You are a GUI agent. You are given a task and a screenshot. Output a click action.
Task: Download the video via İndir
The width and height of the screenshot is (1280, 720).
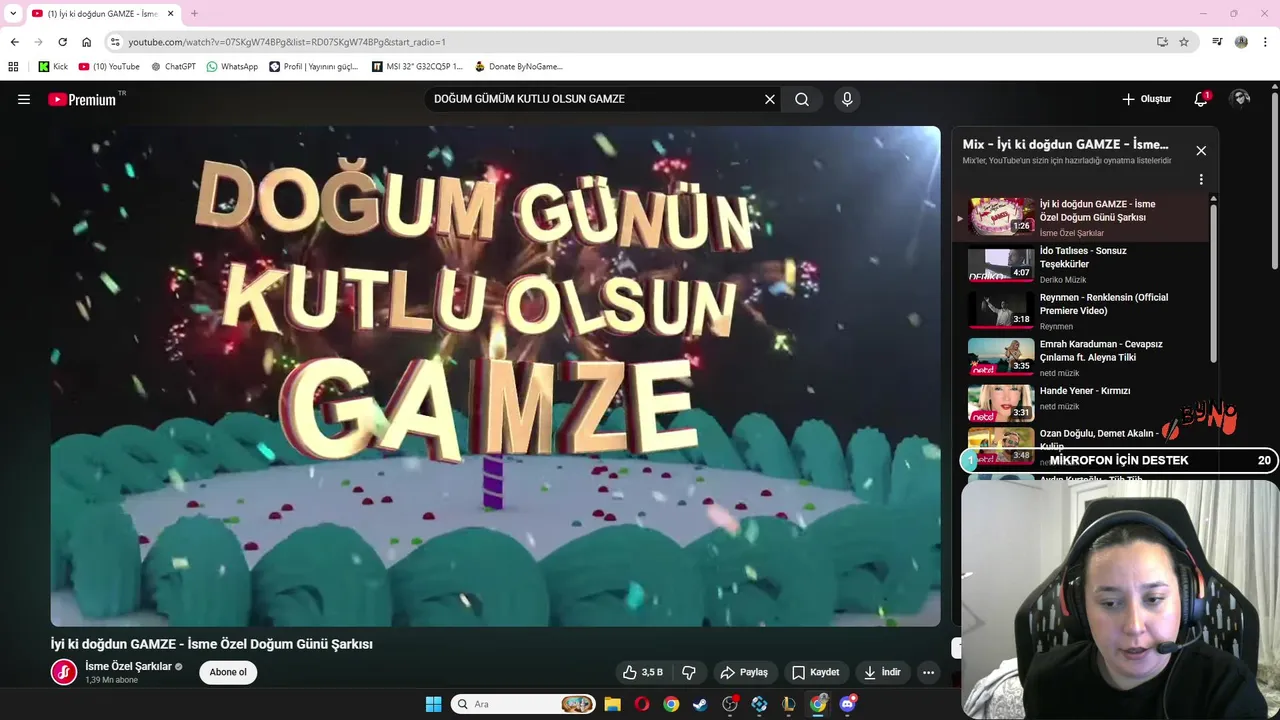click(x=883, y=672)
